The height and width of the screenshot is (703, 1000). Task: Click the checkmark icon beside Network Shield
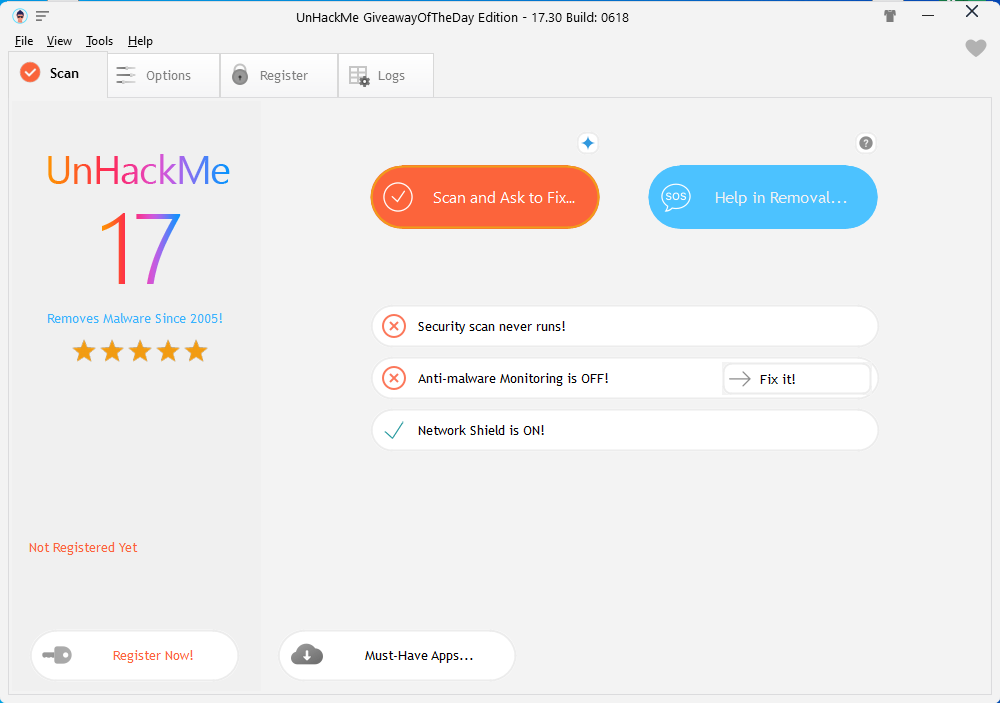(x=394, y=431)
